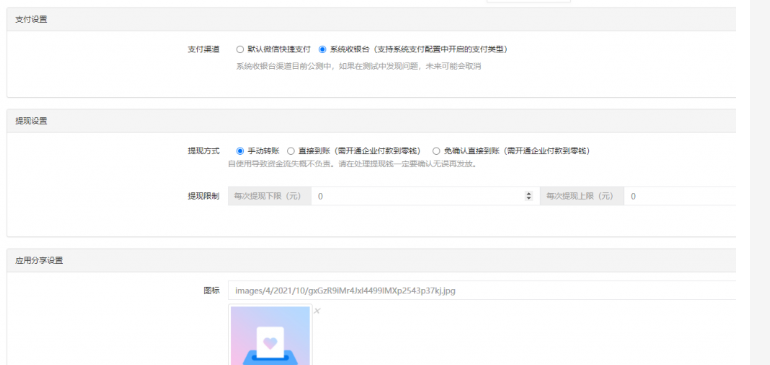Click the hint text about 系统收银台渠道目前公测中
Viewport: 770px width, 365px height.
click(x=358, y=66)
